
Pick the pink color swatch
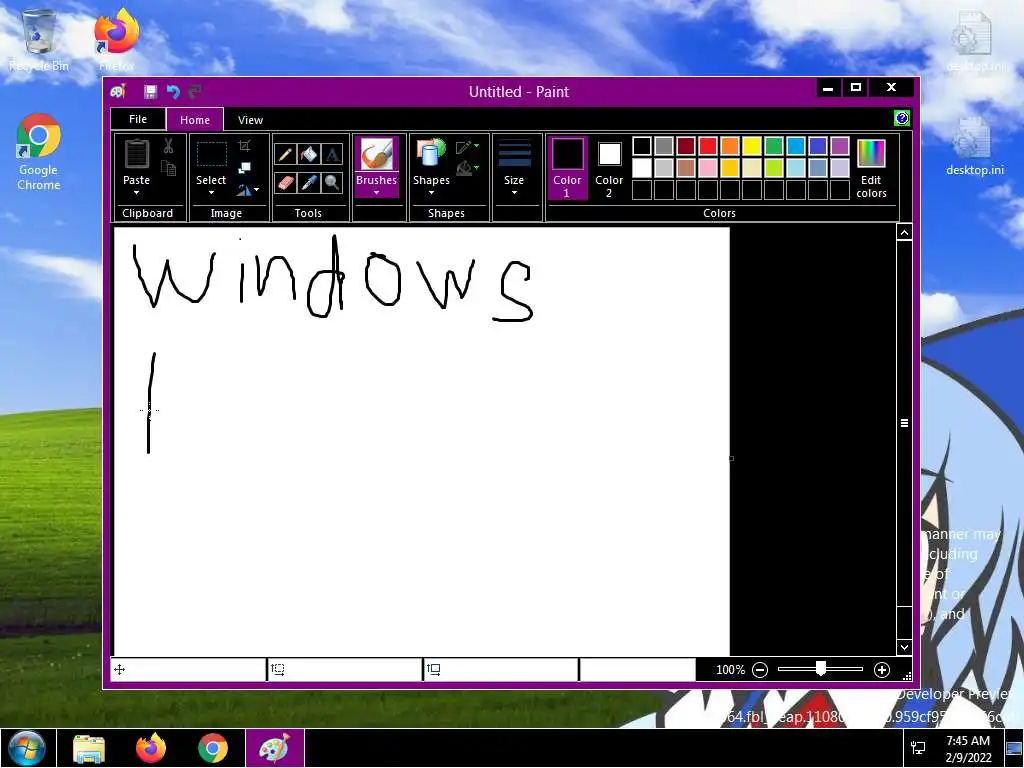708,168
